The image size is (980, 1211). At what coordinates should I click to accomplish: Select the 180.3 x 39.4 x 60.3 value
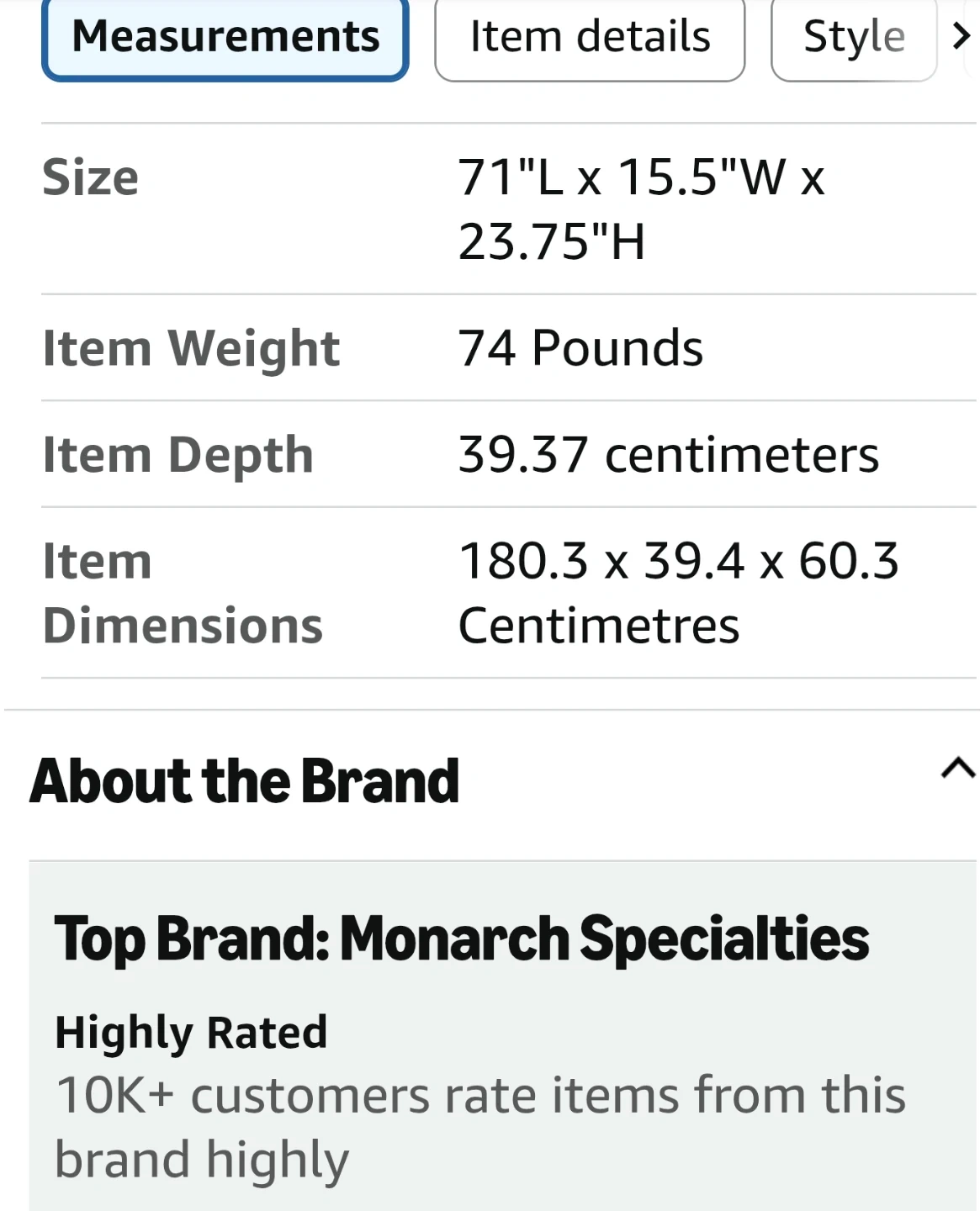click(678, 561)
